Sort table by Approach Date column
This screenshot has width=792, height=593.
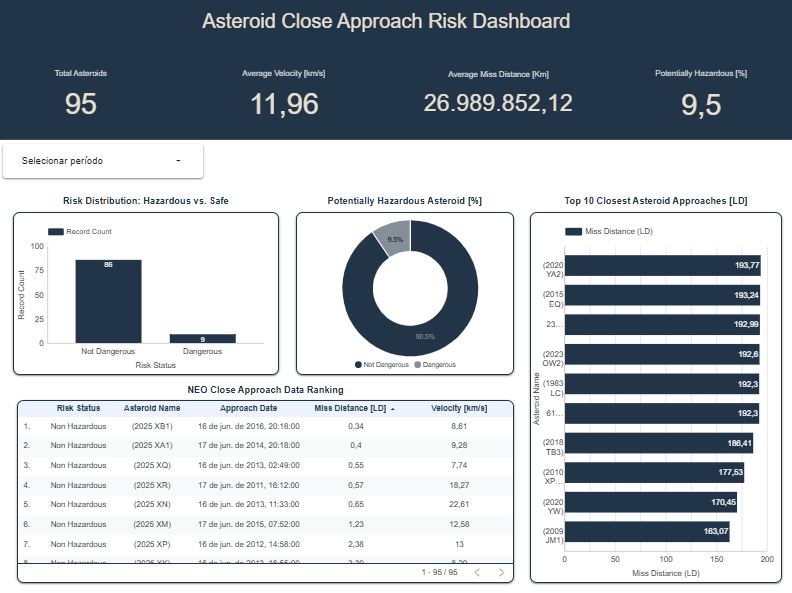(248, 408)
